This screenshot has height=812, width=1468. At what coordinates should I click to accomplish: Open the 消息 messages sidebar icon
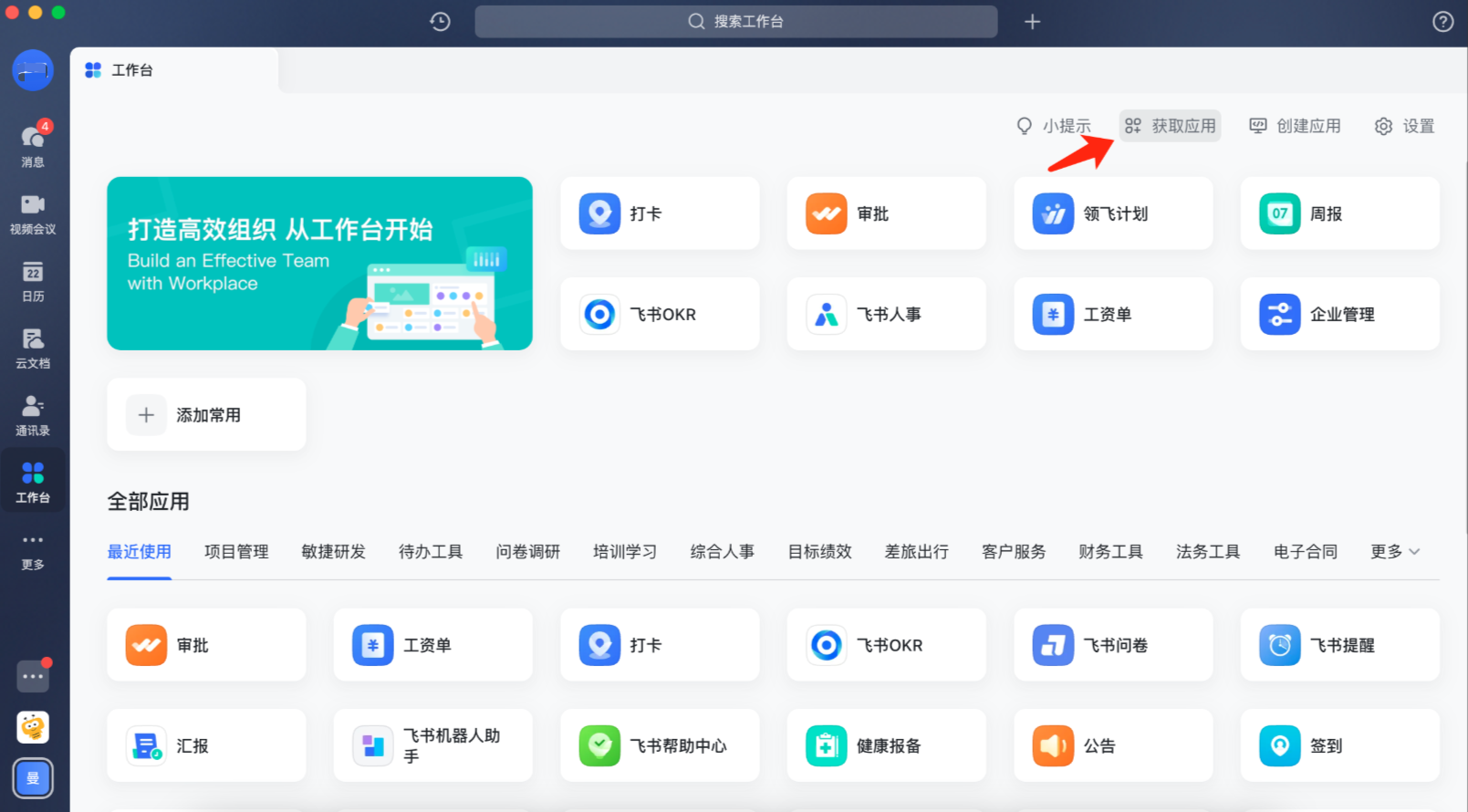point(33,144)
